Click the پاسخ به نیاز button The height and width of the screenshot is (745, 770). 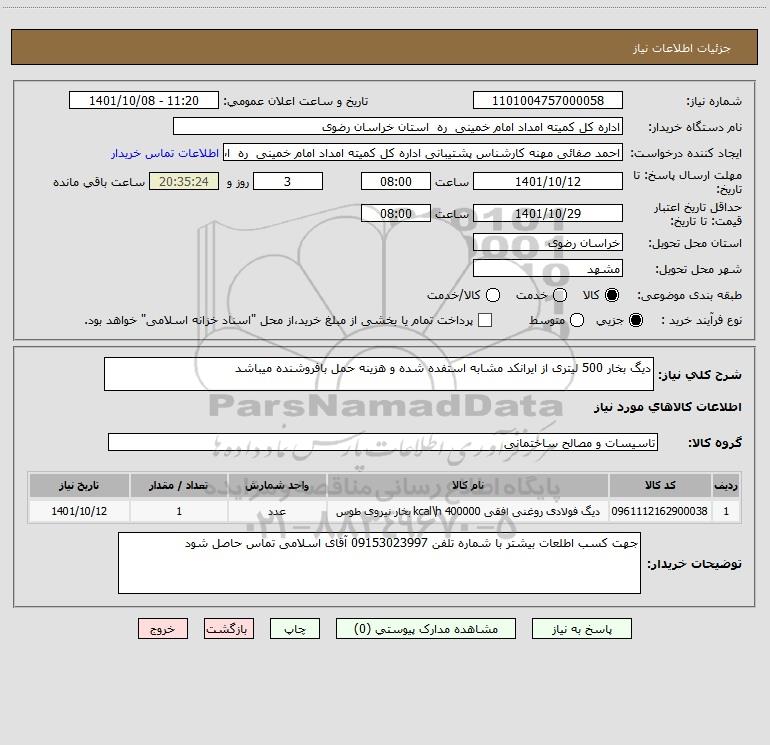point(581,629)
